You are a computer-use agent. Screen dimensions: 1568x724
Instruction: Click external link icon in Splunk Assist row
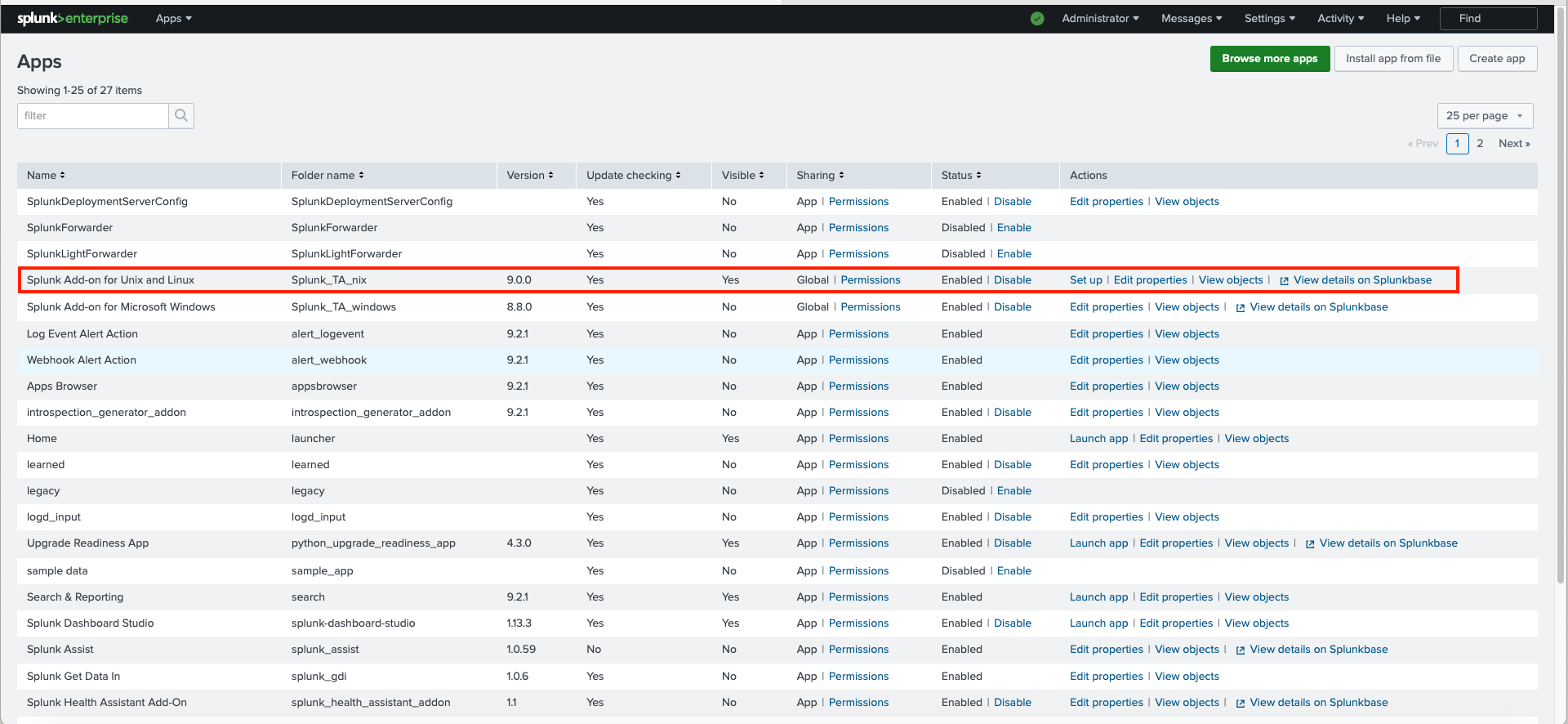(x=1240, y=650)
